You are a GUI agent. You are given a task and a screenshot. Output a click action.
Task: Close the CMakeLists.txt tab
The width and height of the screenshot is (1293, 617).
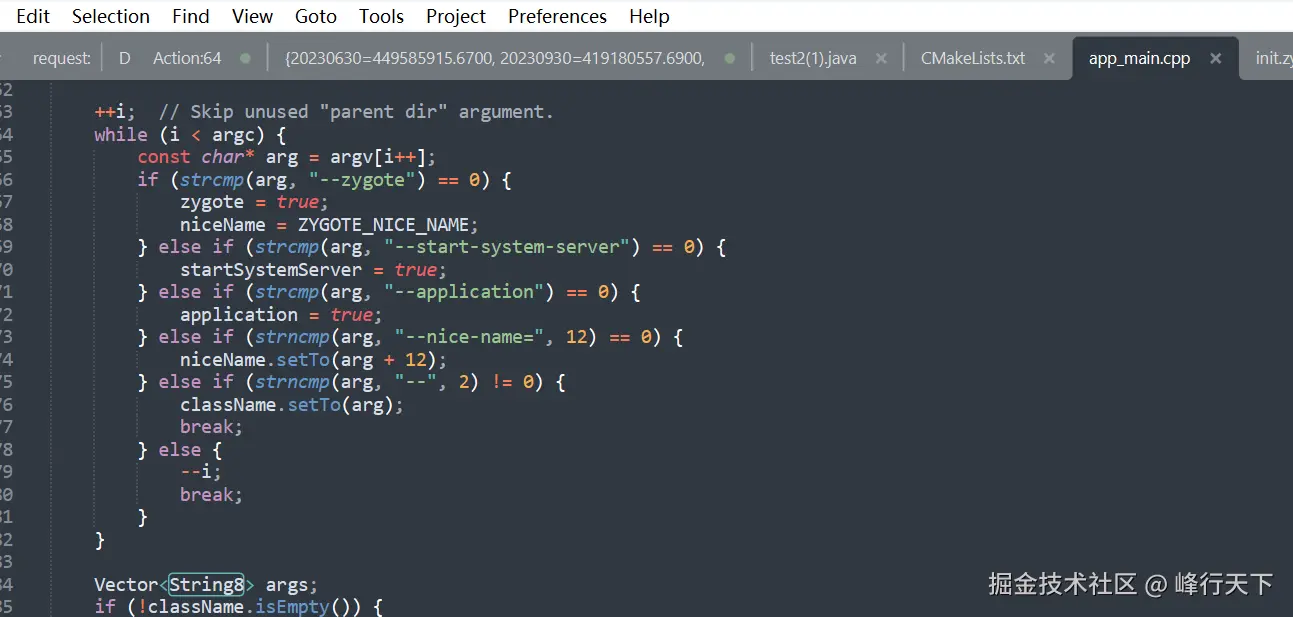point(1049,58)
